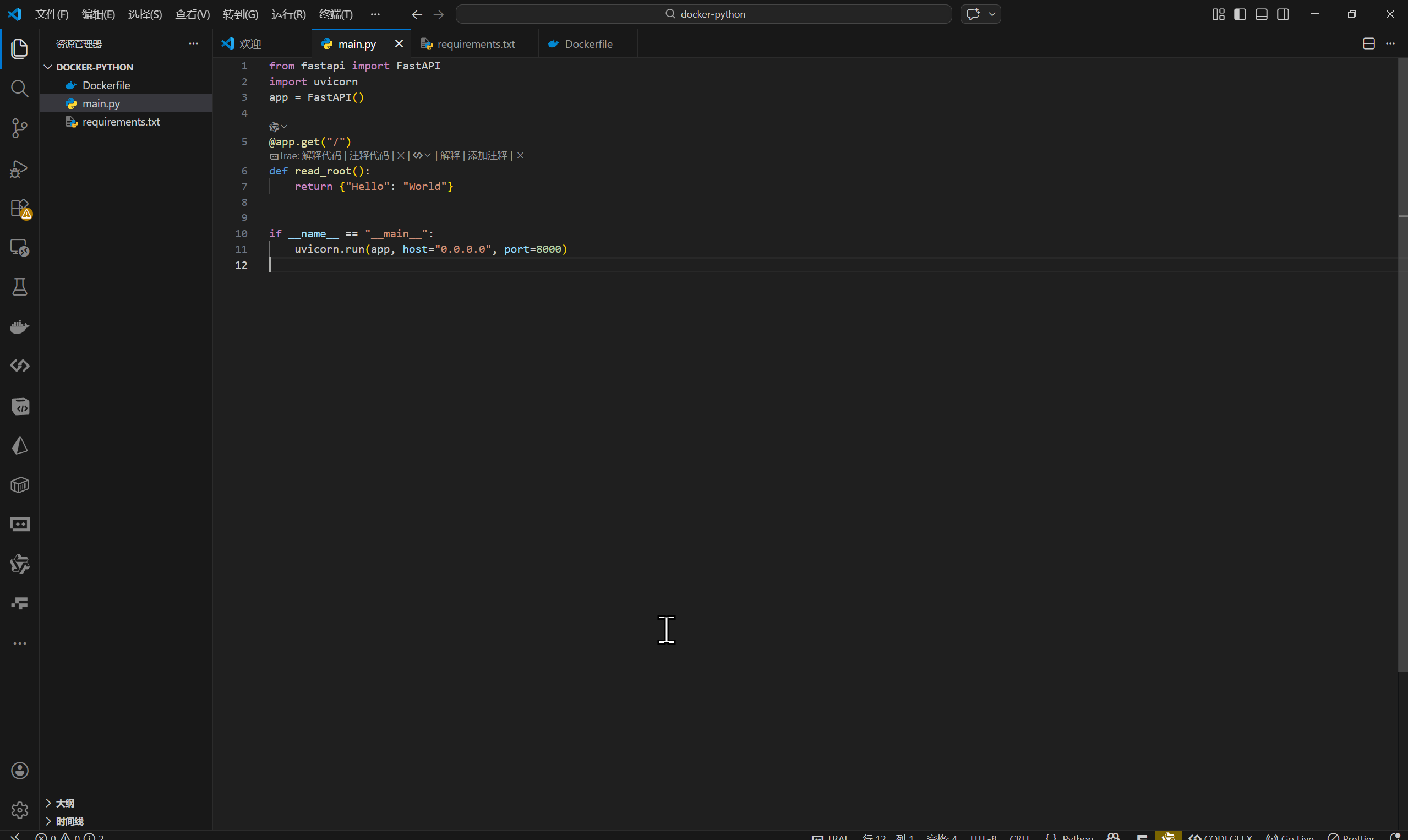Click 注释代码 code lens link
Screen dimensions: 1408x840
[x=369, y=156]
